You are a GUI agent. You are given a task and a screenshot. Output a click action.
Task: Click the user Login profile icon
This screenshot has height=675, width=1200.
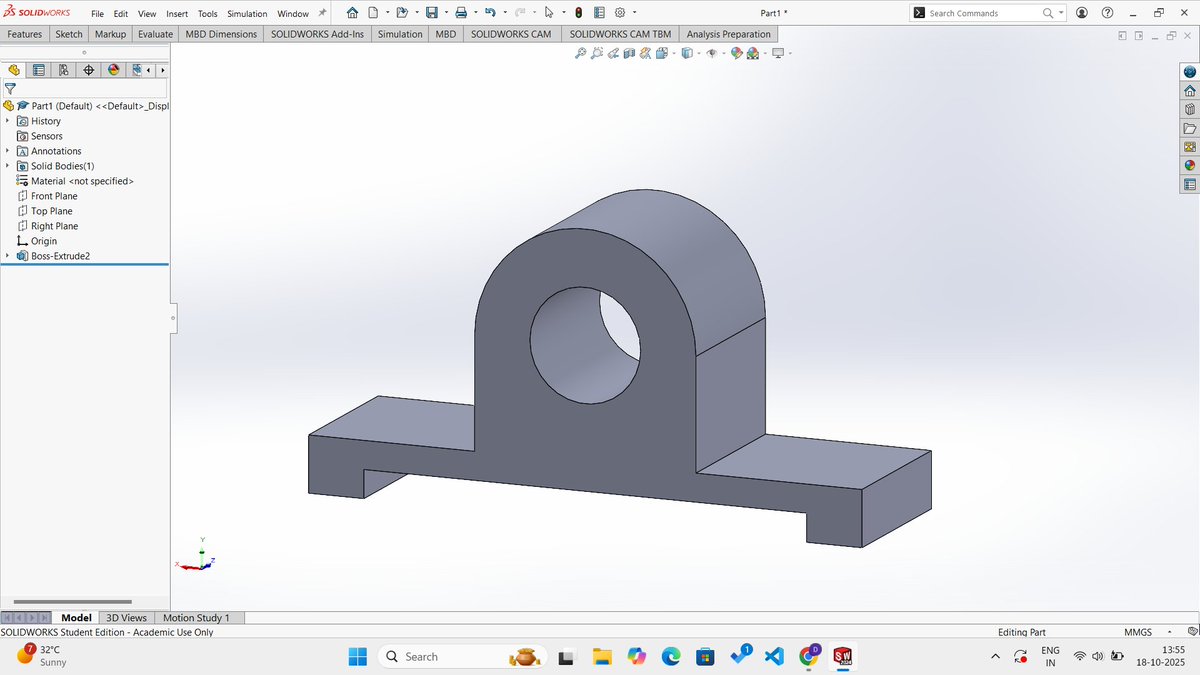tap(1081, 13)
